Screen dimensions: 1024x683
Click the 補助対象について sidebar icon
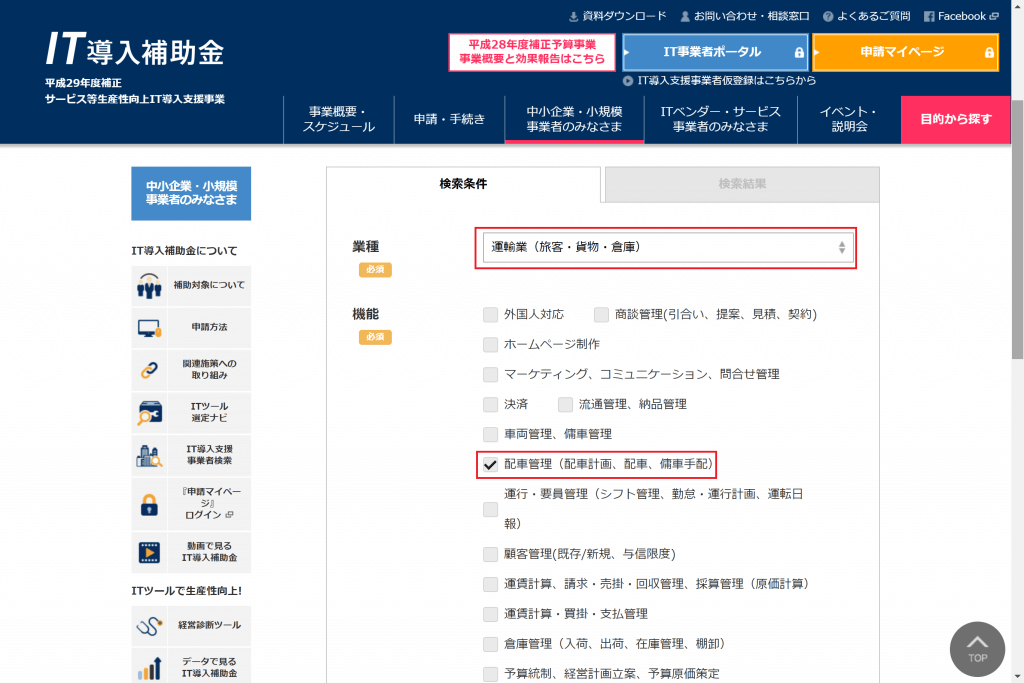click(x=149, y=286)
